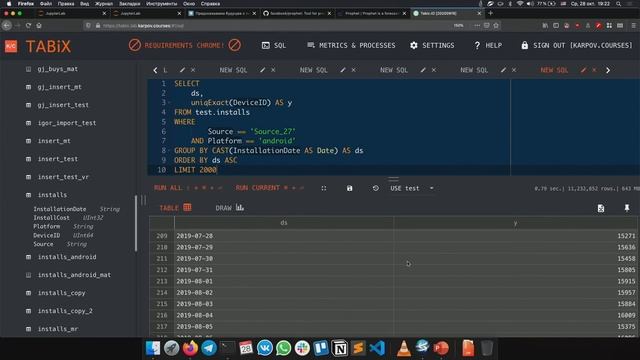
Task: Reload the page in Firefox
Action: [28, 25]
